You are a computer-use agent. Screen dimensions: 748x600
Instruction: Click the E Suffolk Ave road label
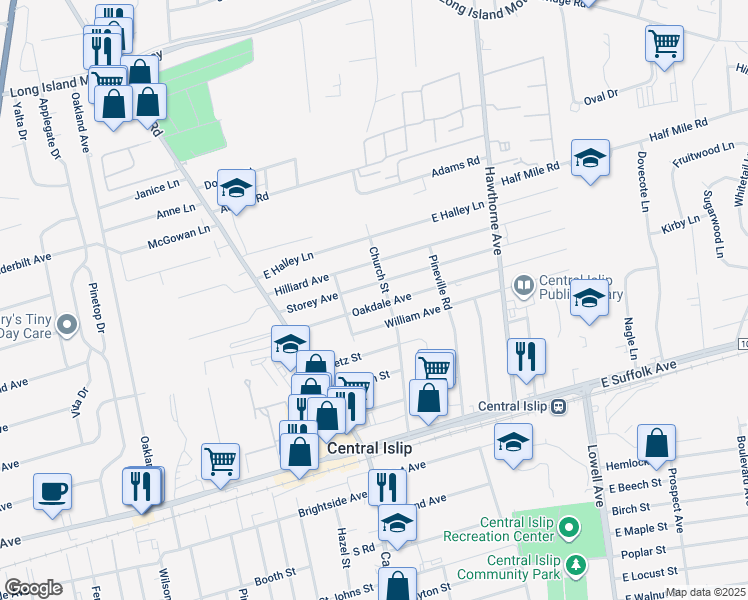pos(639,374)
